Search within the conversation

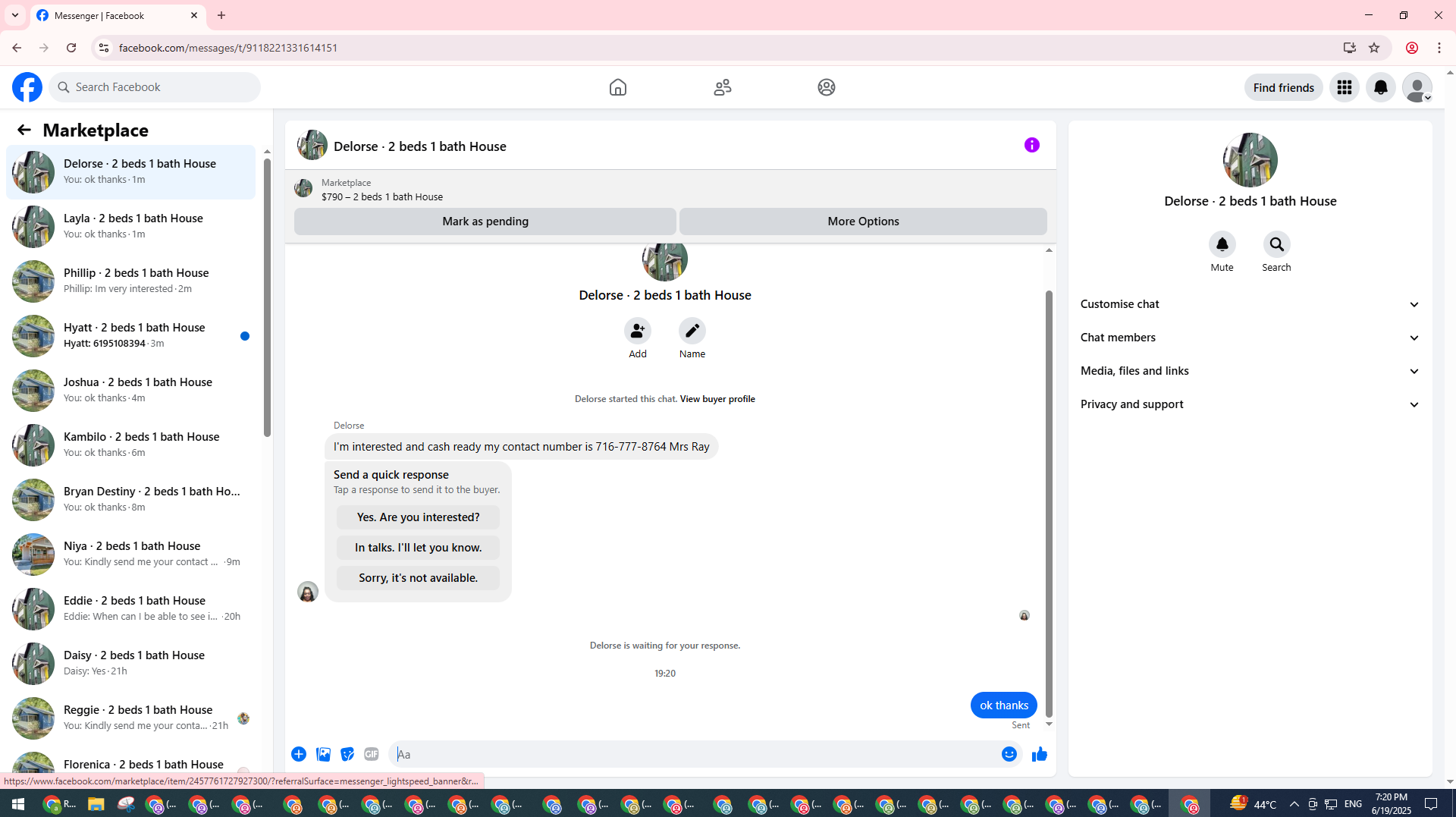pyautogui.click(x=1277, y=244)
